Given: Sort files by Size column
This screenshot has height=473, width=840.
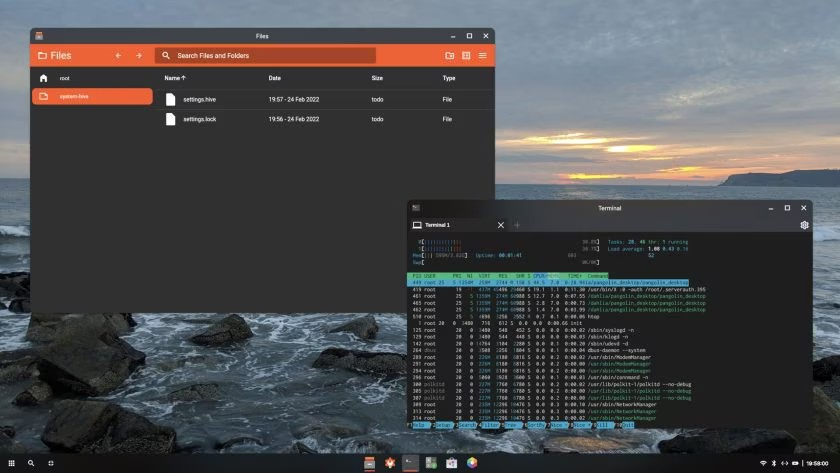Looking at the screenshot, I should [377, 78].
